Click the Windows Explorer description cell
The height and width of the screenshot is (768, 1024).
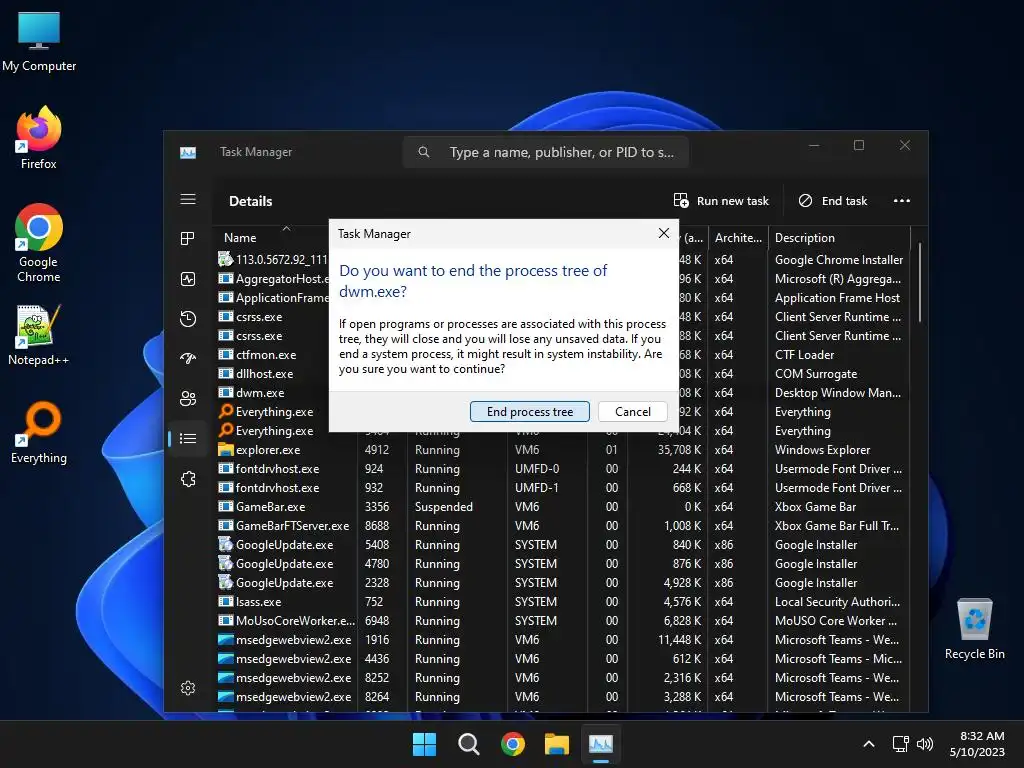click(822, 449)
